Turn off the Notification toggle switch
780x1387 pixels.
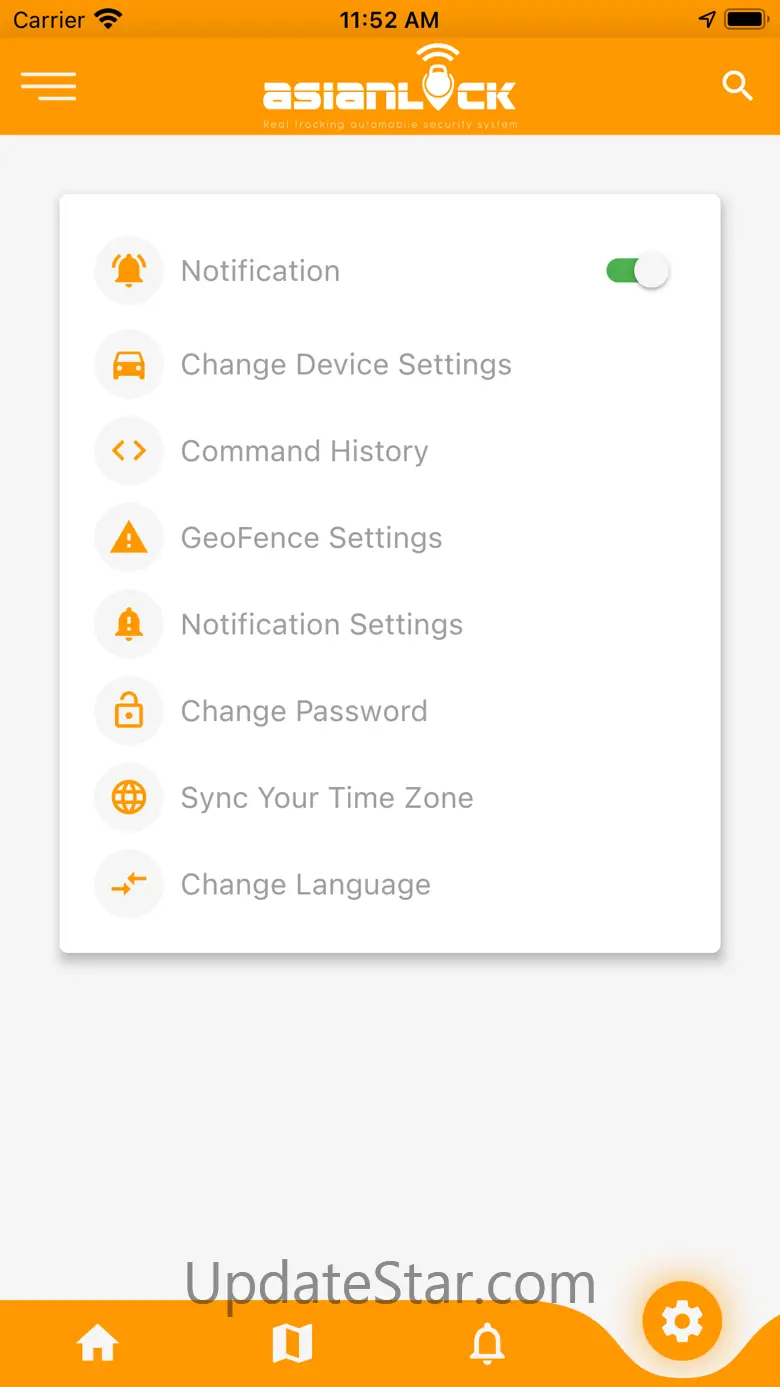point(637,271)
